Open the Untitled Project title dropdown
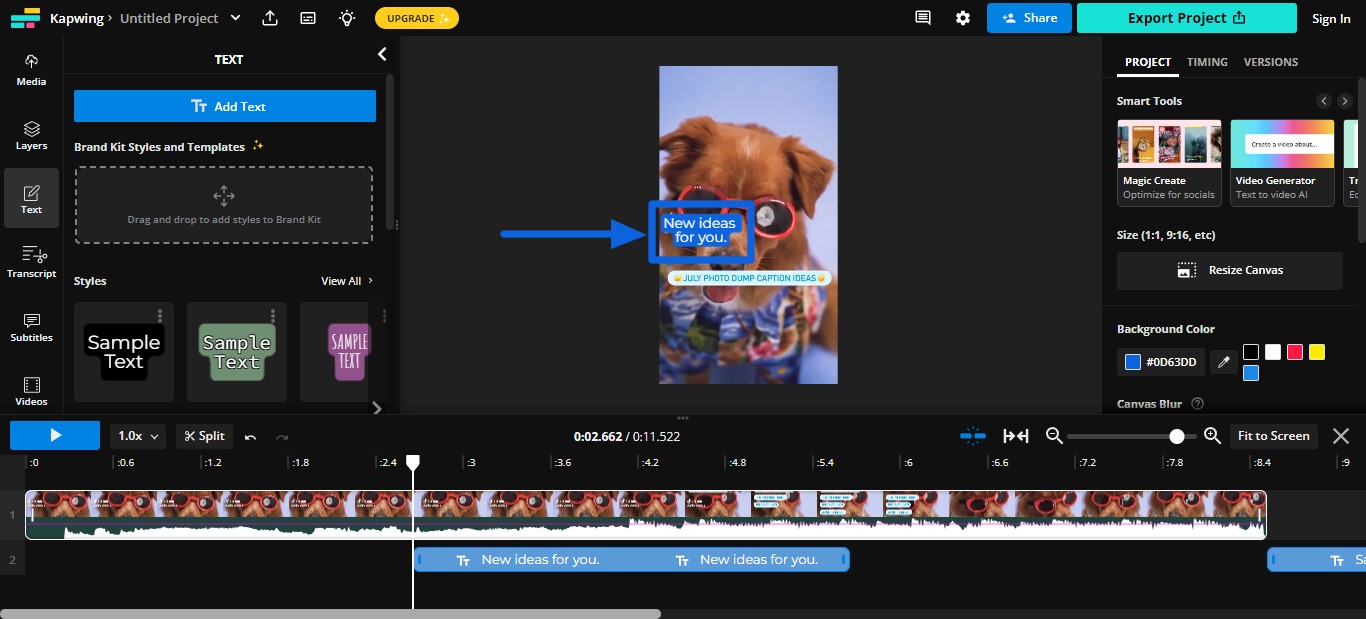This screenshot has width=1366, height=619. coord(234,18)
